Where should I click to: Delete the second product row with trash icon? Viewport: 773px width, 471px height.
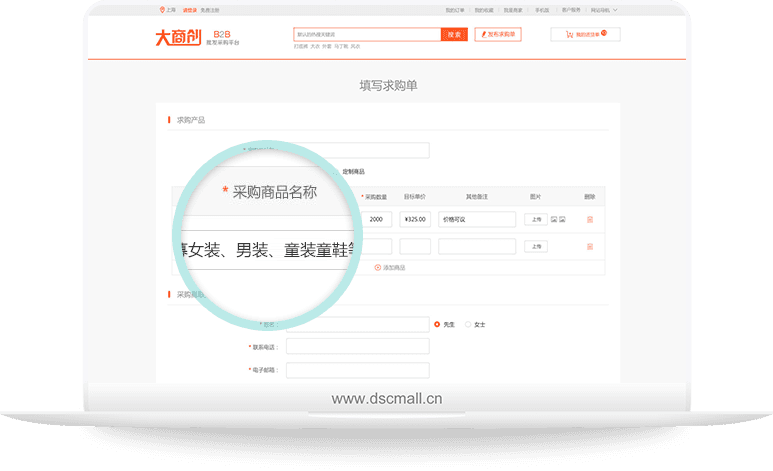pyautogui.click(x=590, y=247)
